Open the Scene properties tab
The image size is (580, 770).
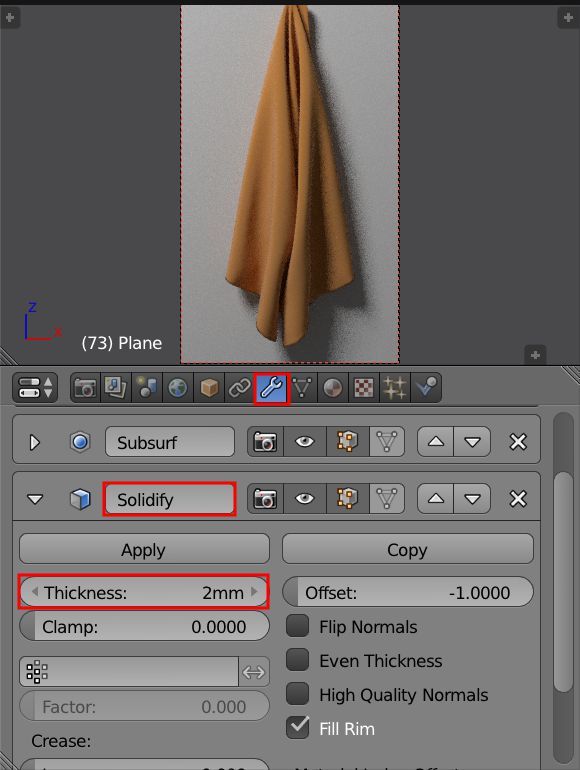click(x=147, y=388)
